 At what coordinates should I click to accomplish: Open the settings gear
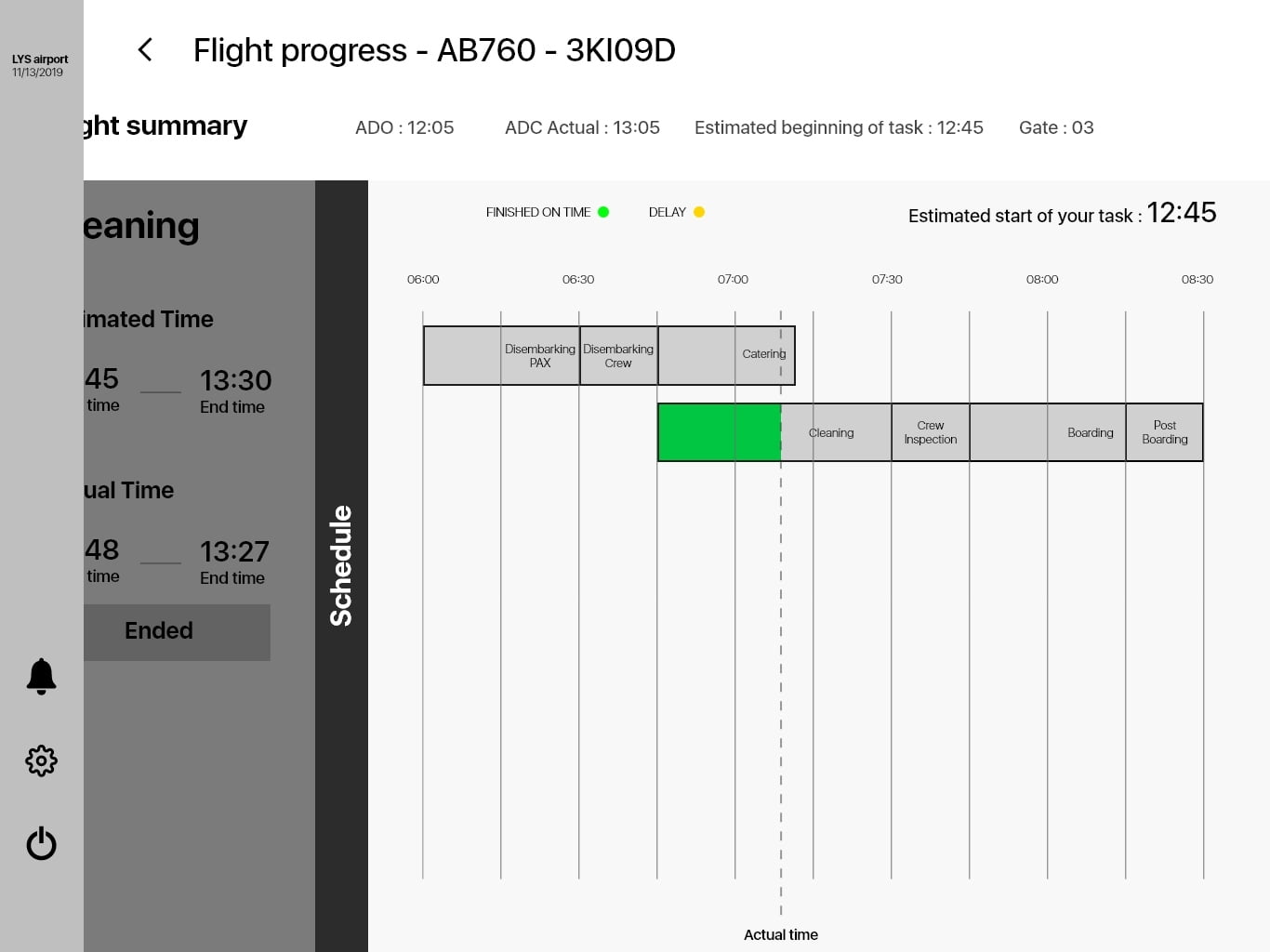click(42, 761)
